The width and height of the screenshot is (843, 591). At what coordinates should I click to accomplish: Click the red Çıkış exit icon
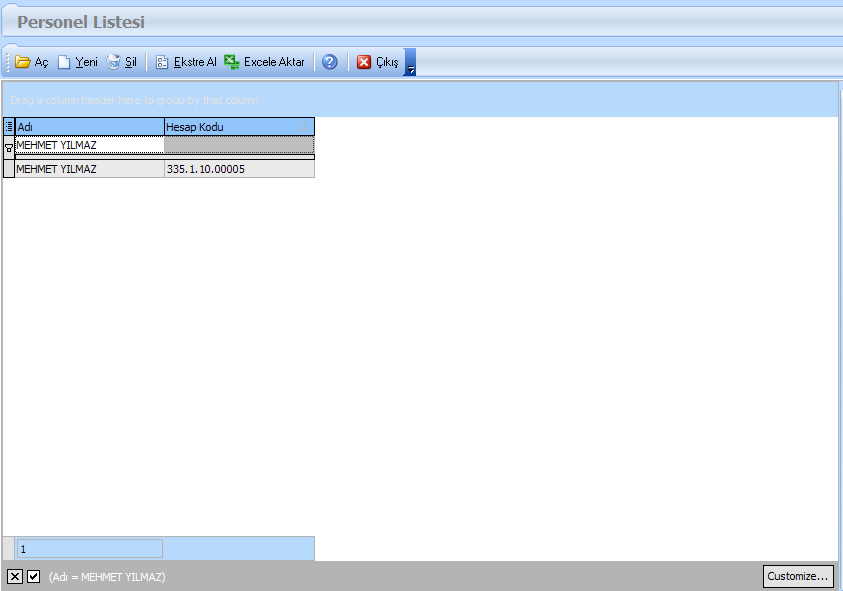[364, 62]
